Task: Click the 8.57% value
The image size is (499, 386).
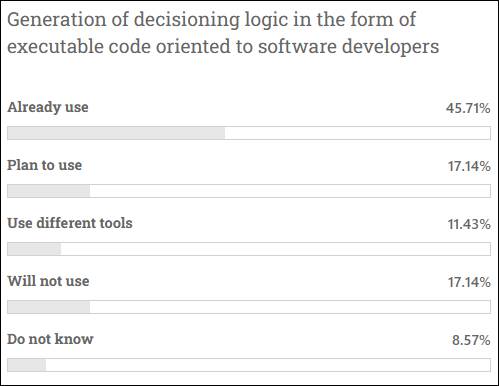Action: click(471, 340)
